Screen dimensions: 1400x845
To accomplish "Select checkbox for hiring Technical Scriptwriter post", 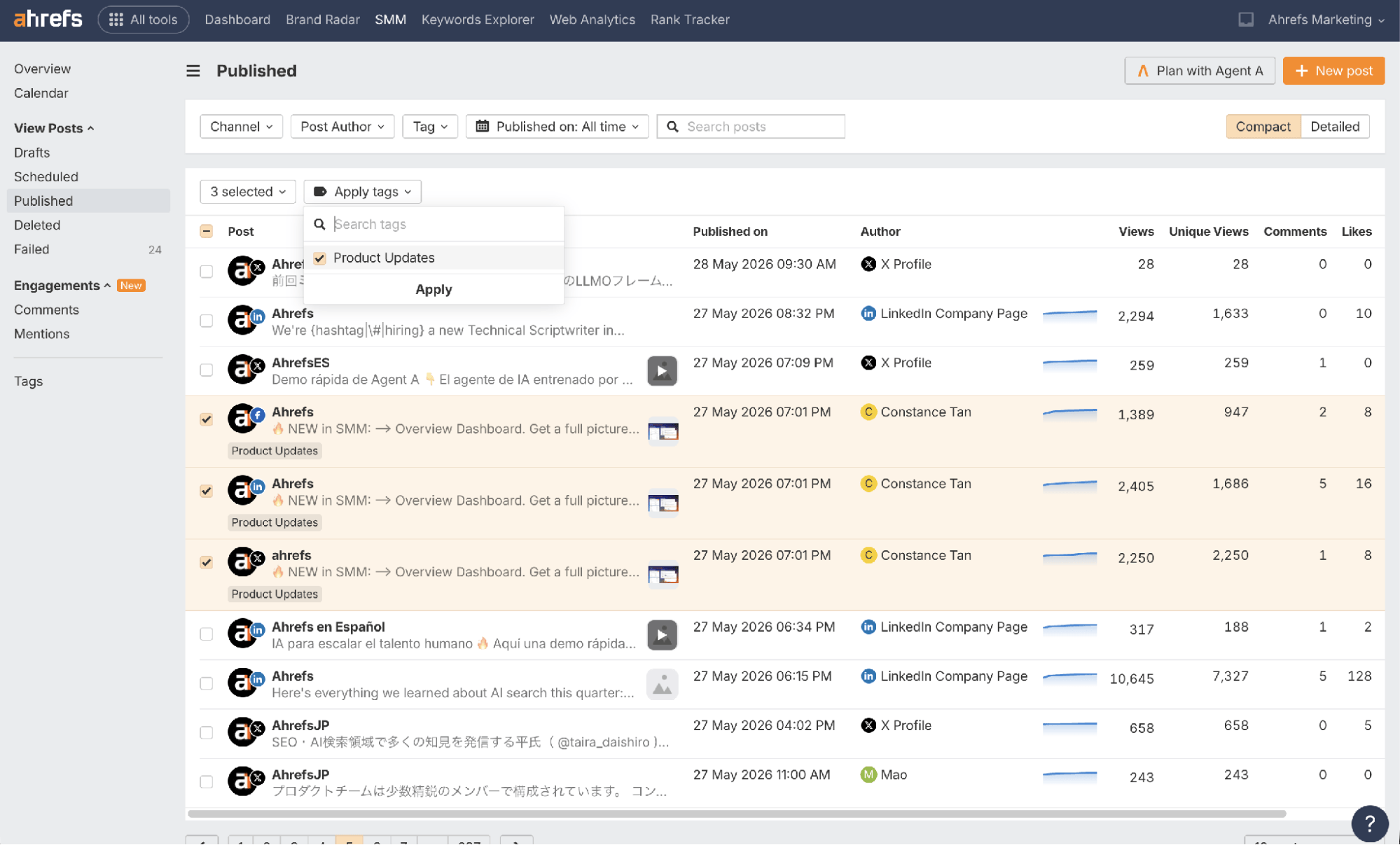I will [207, 321].
